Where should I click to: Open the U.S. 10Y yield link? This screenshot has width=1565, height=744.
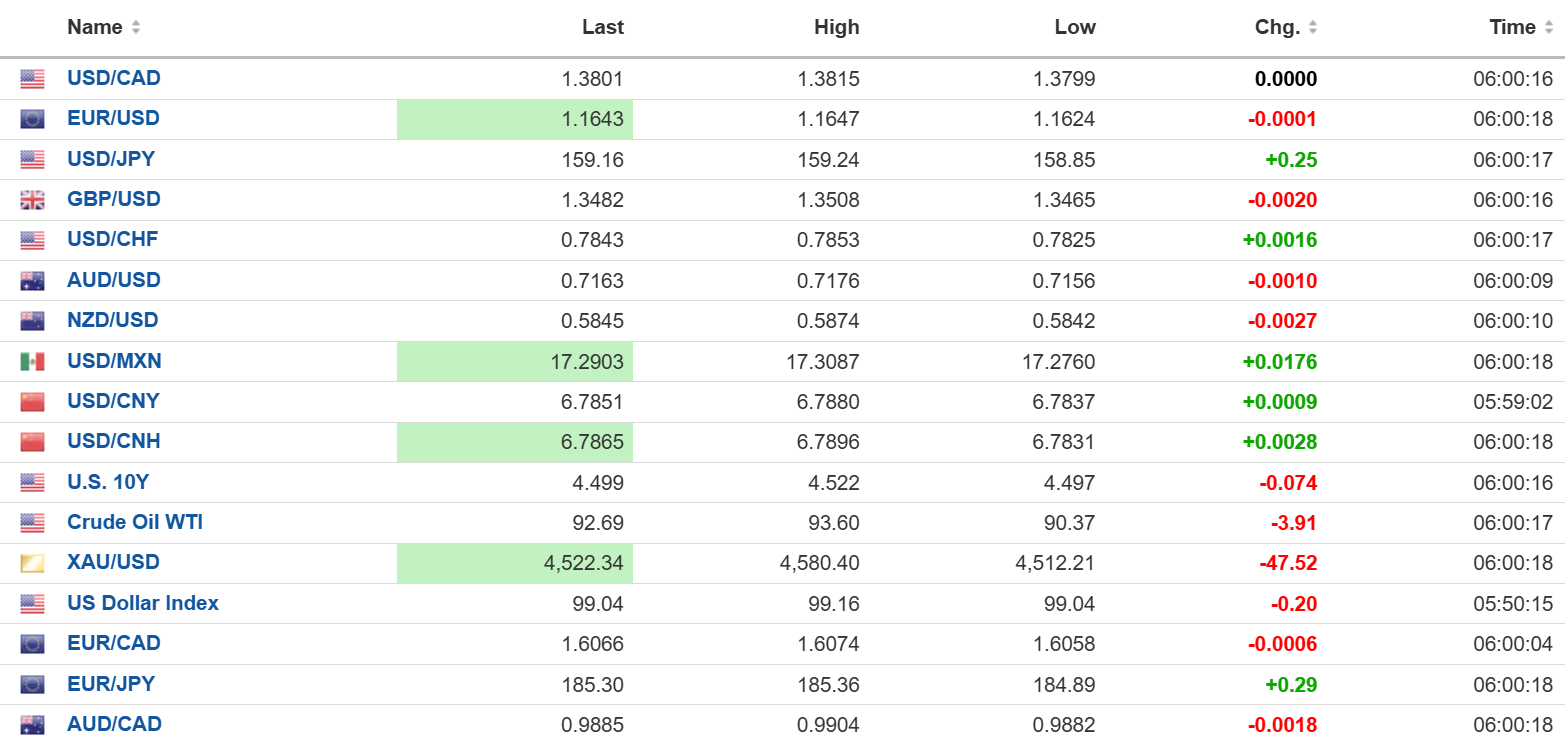tap(108, 482)
